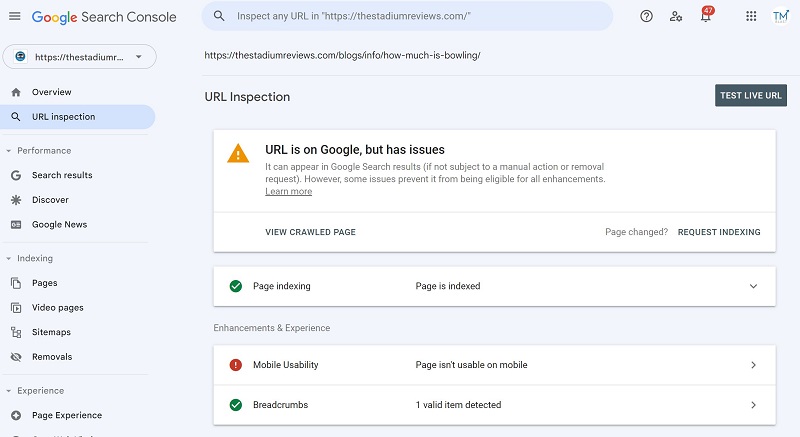This screenshot has height=437, width=800.
Task: Click the orange warning triangle icon
Action: (238, 153)
